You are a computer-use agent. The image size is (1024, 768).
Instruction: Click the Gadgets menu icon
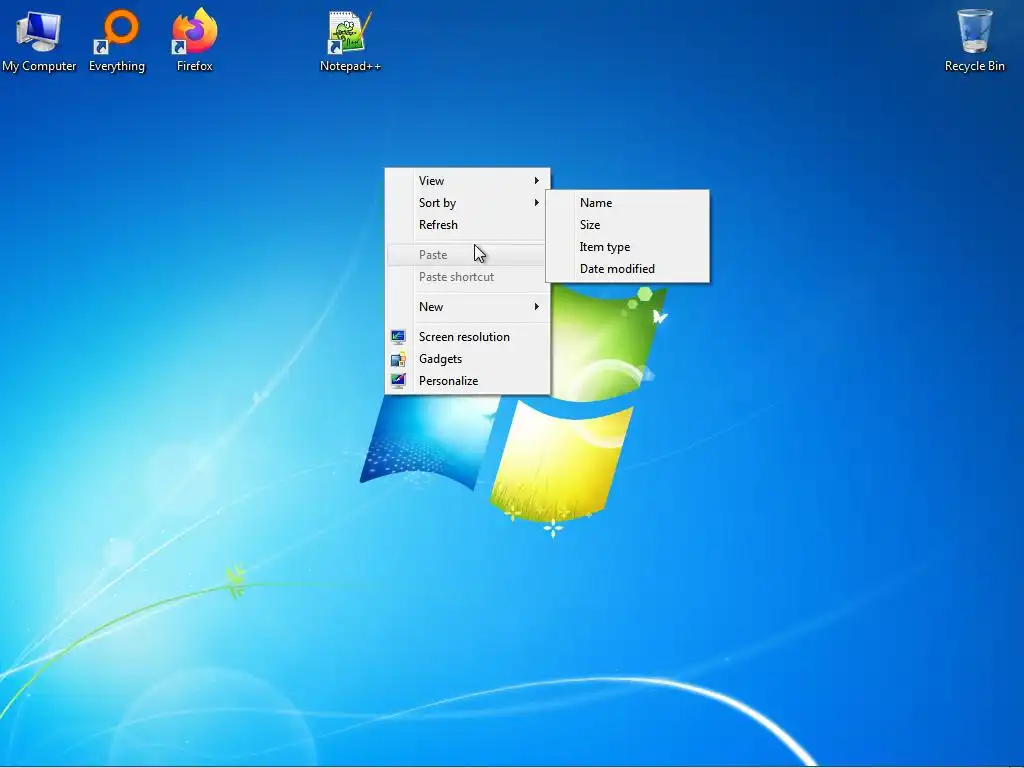click(398, 359)
